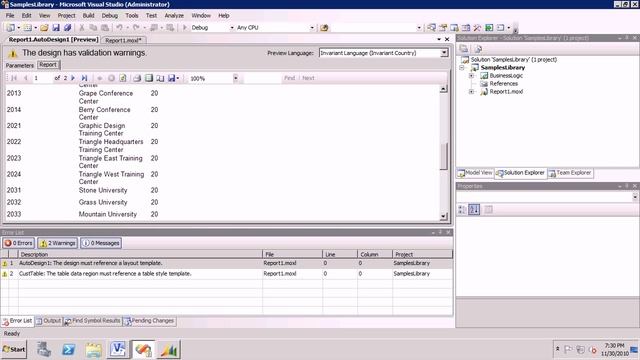
Task: Click the current page number field
Action: [42, 78]
